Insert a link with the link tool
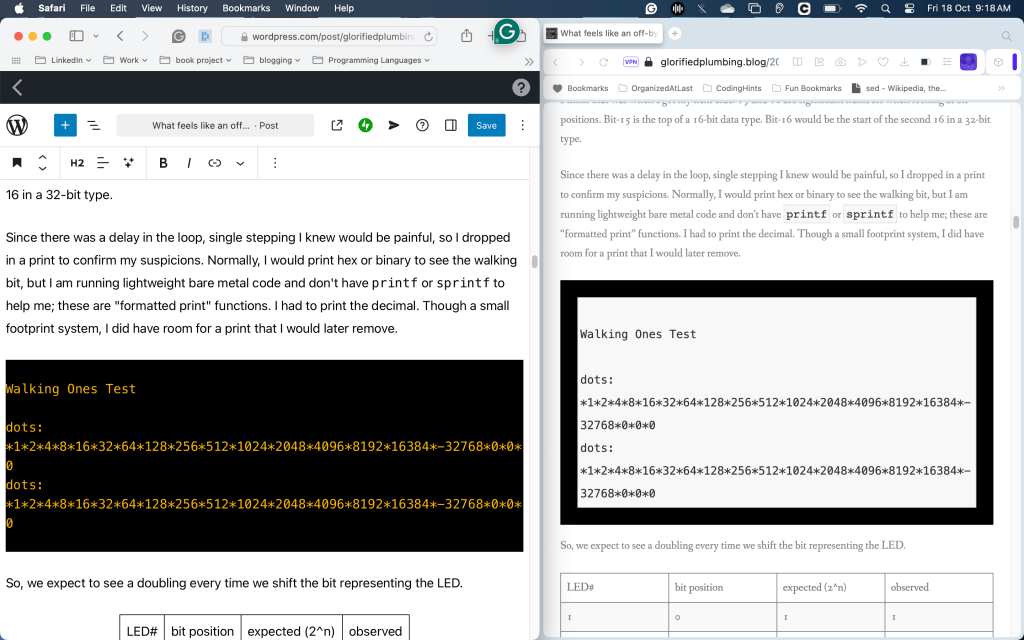The height and width of the screenshot is (640, 1024). click(214, 162)
